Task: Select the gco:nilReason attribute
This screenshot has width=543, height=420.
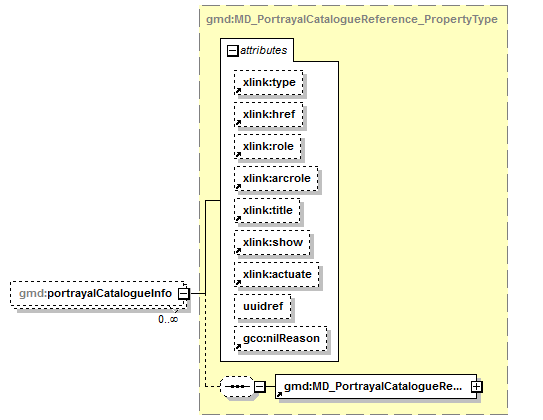Action: tap(281, 338)
